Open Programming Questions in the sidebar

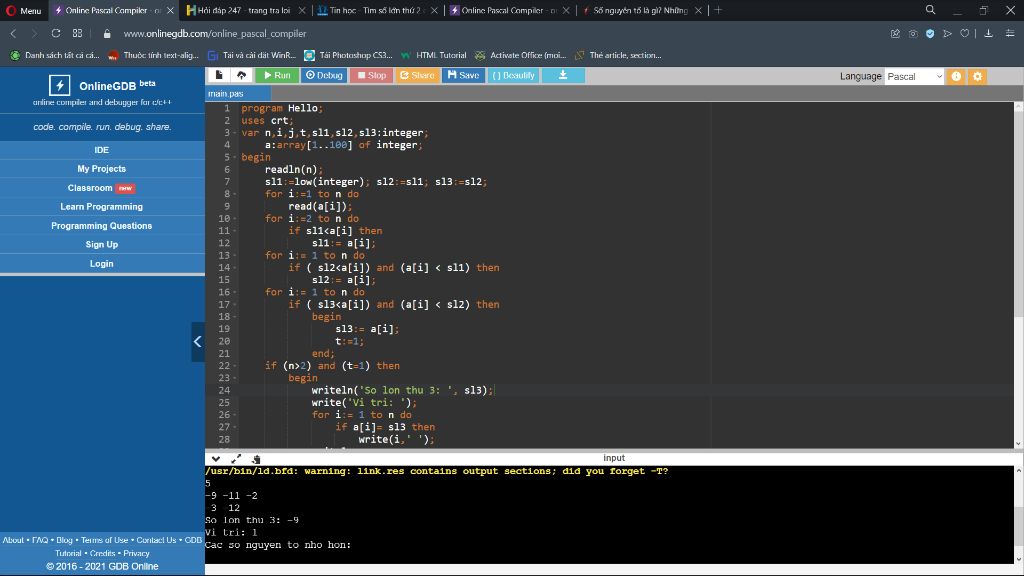click(x=102, y=225)
